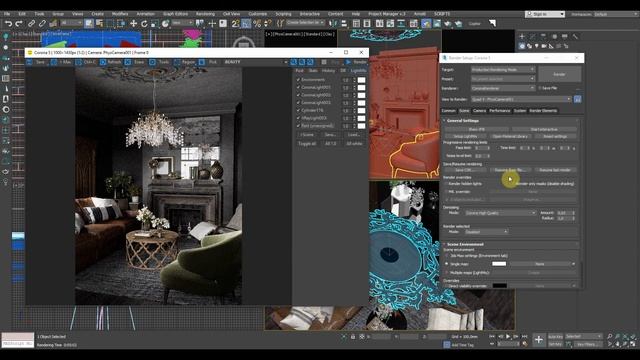Activate the Select Object tool
The height and width of the screenshot is (360, 640).
89,24
